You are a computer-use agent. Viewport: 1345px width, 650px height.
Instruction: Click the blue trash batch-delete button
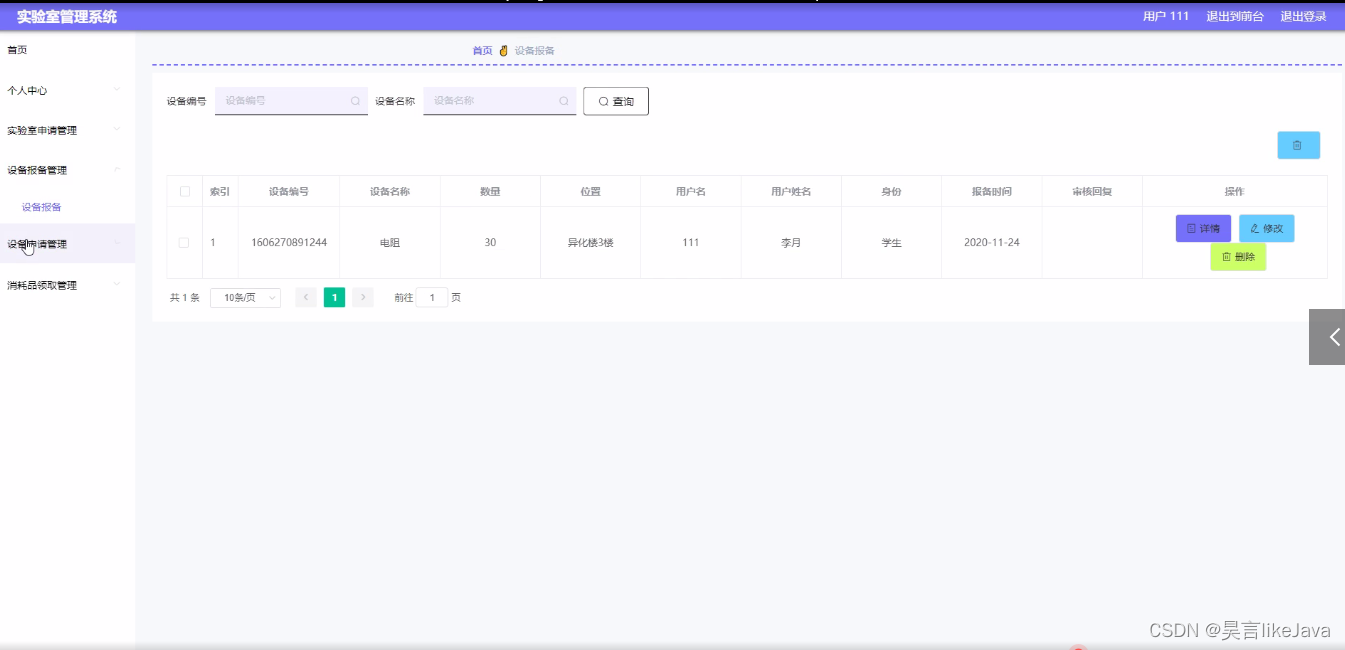(1298, 145)
